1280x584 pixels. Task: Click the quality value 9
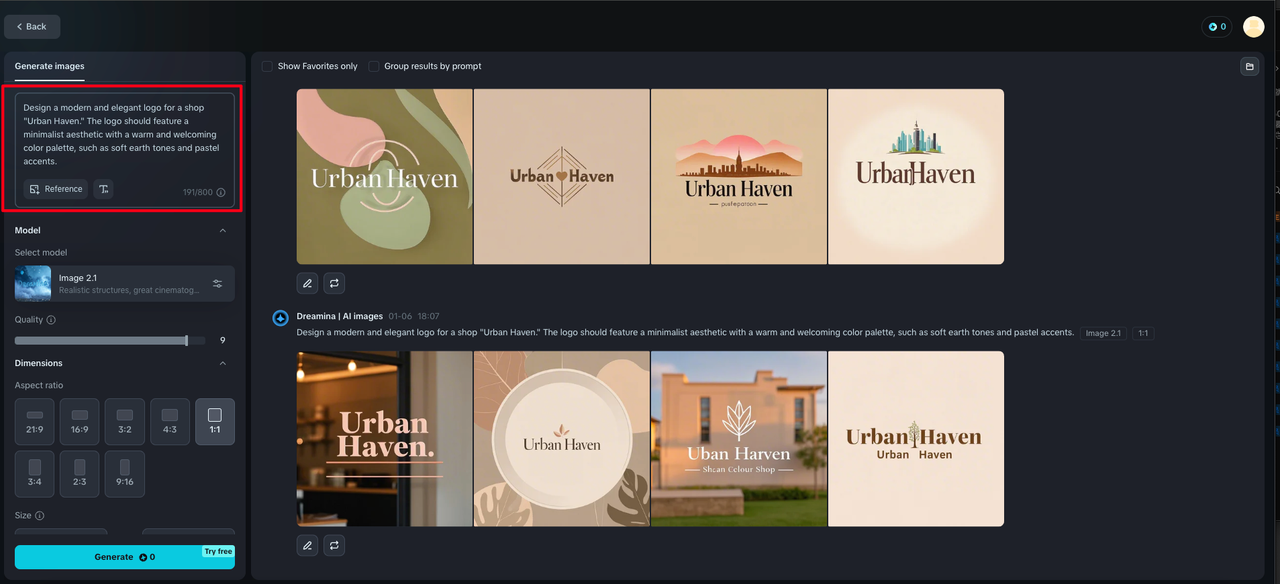(222, 341)
